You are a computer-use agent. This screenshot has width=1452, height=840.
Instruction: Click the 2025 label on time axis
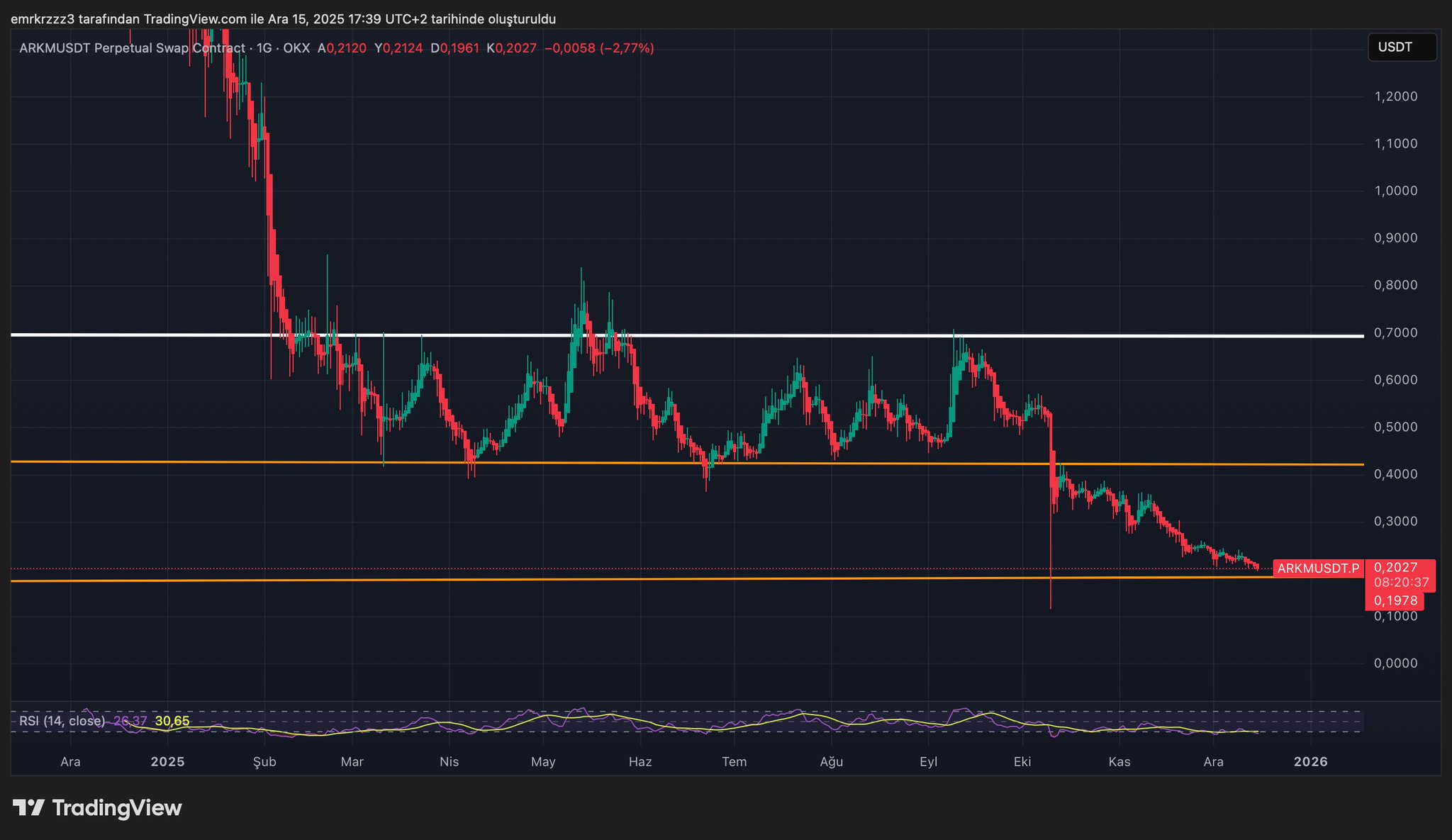(168, 762)
